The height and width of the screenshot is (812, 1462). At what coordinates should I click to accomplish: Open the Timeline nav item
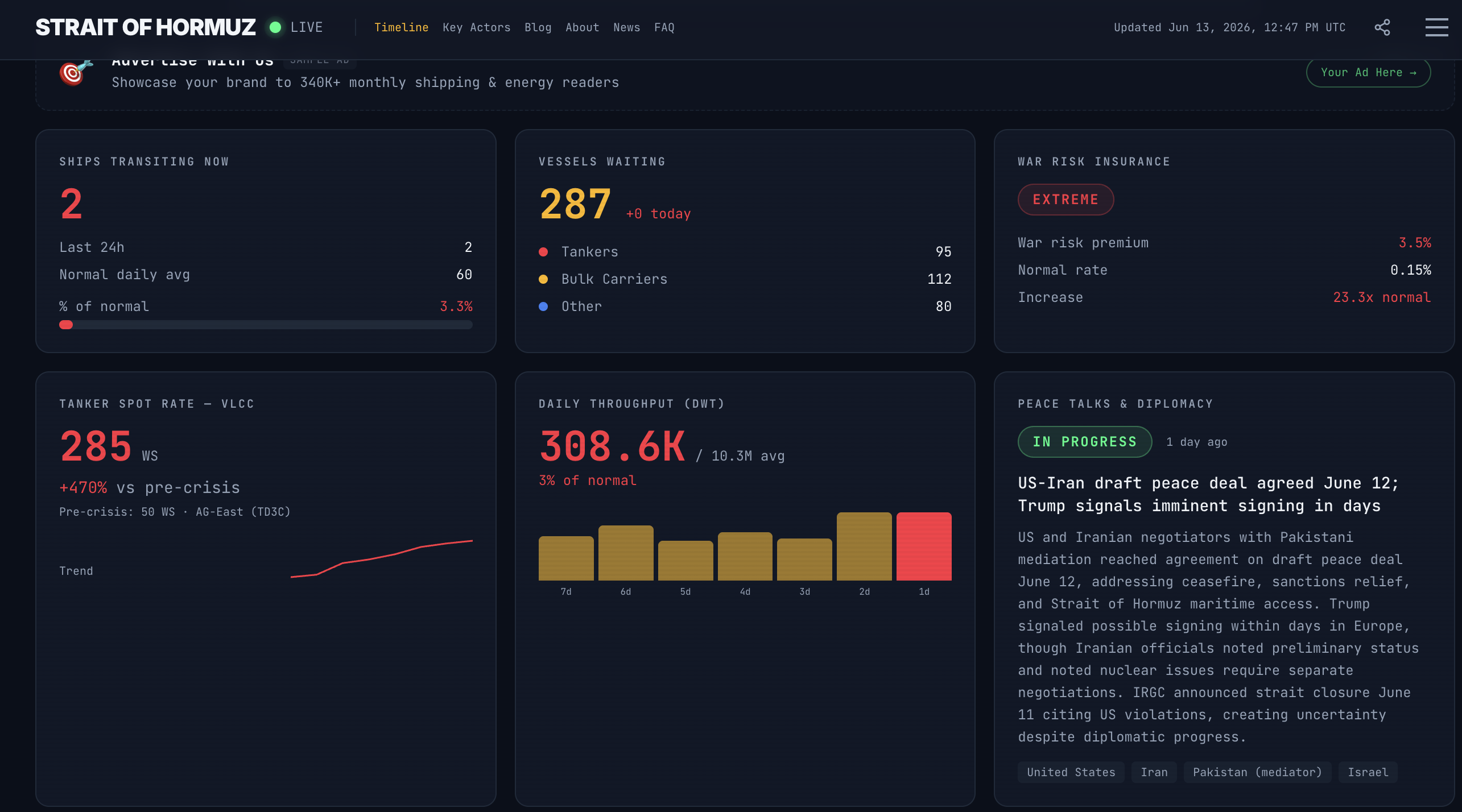[401, 27]
